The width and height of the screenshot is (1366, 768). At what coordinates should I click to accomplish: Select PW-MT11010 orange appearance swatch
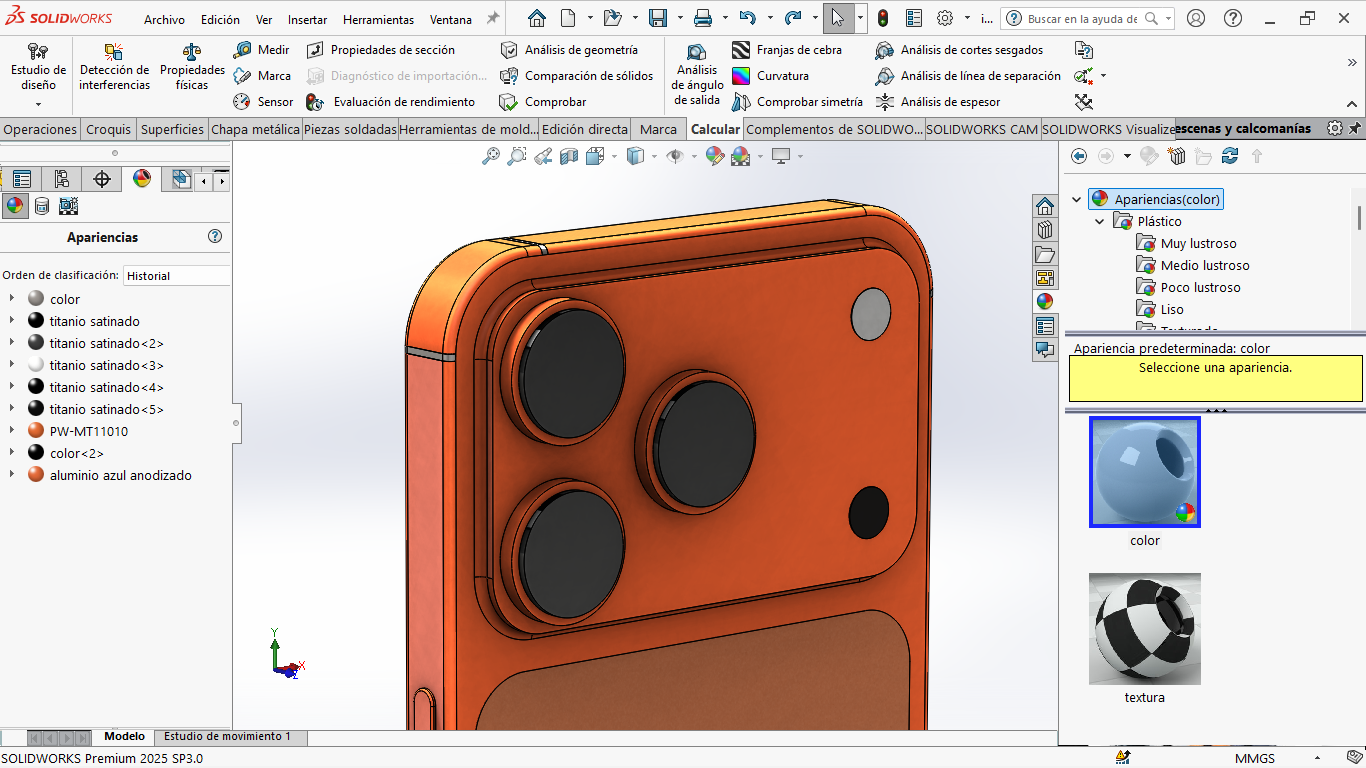click(x=36, y=431)
